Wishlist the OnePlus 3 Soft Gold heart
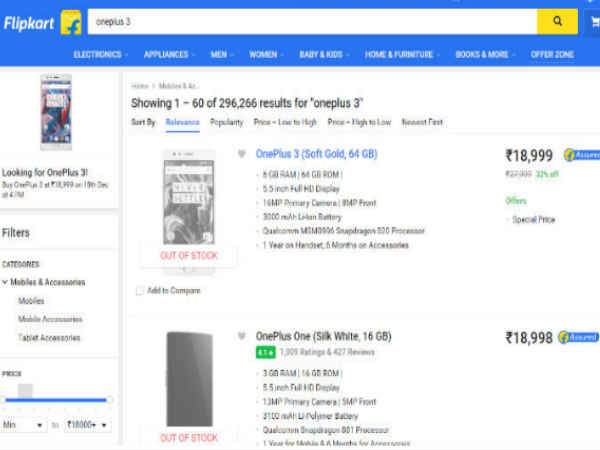 coord(241,154)
